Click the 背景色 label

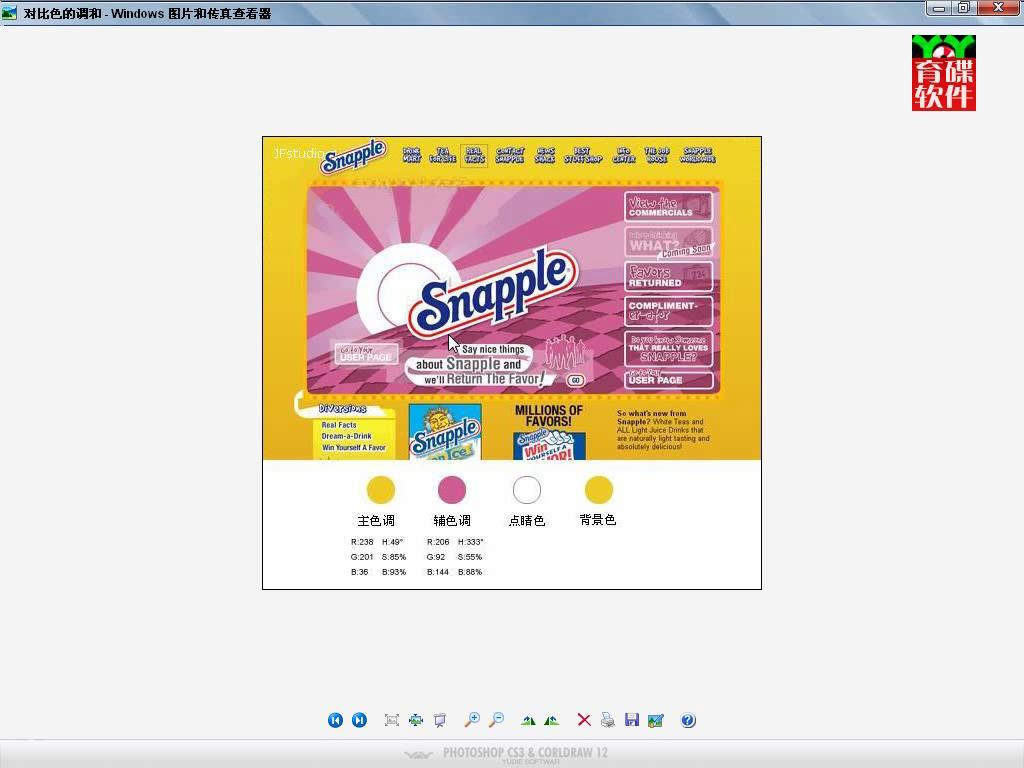click(x=598, y=520)
